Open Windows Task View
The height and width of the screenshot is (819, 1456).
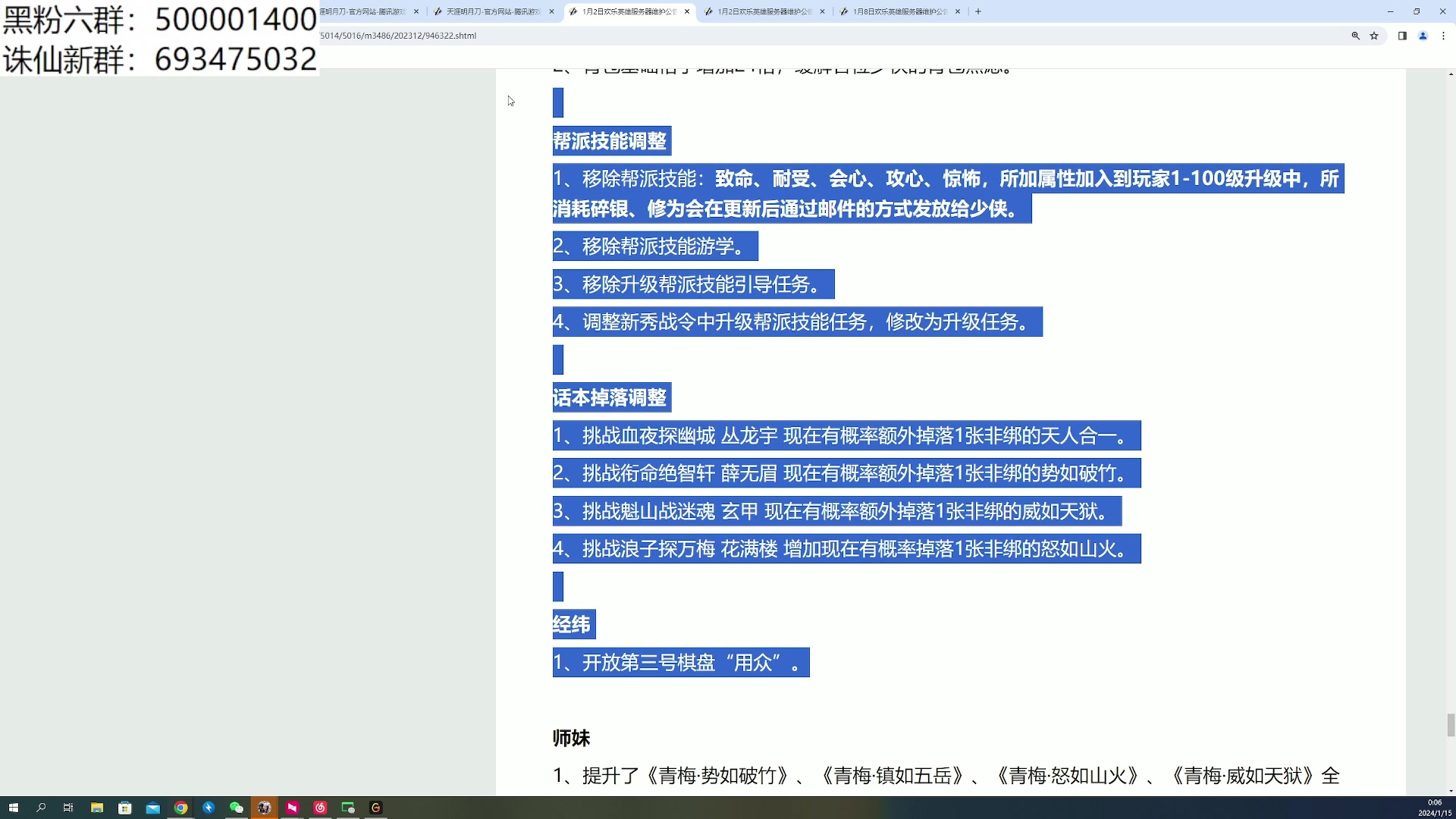pyautogui.click(x=68, y=808)
